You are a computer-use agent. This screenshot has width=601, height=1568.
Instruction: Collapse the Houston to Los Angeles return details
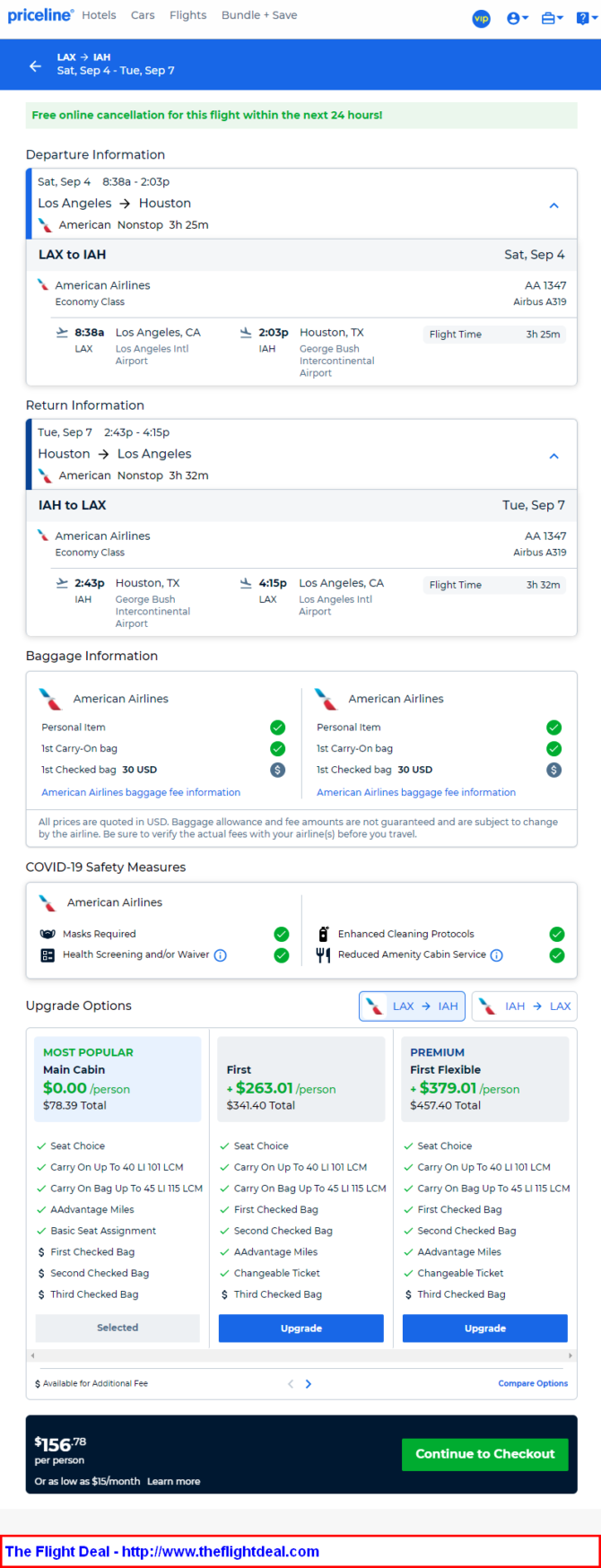pos(553,456)
